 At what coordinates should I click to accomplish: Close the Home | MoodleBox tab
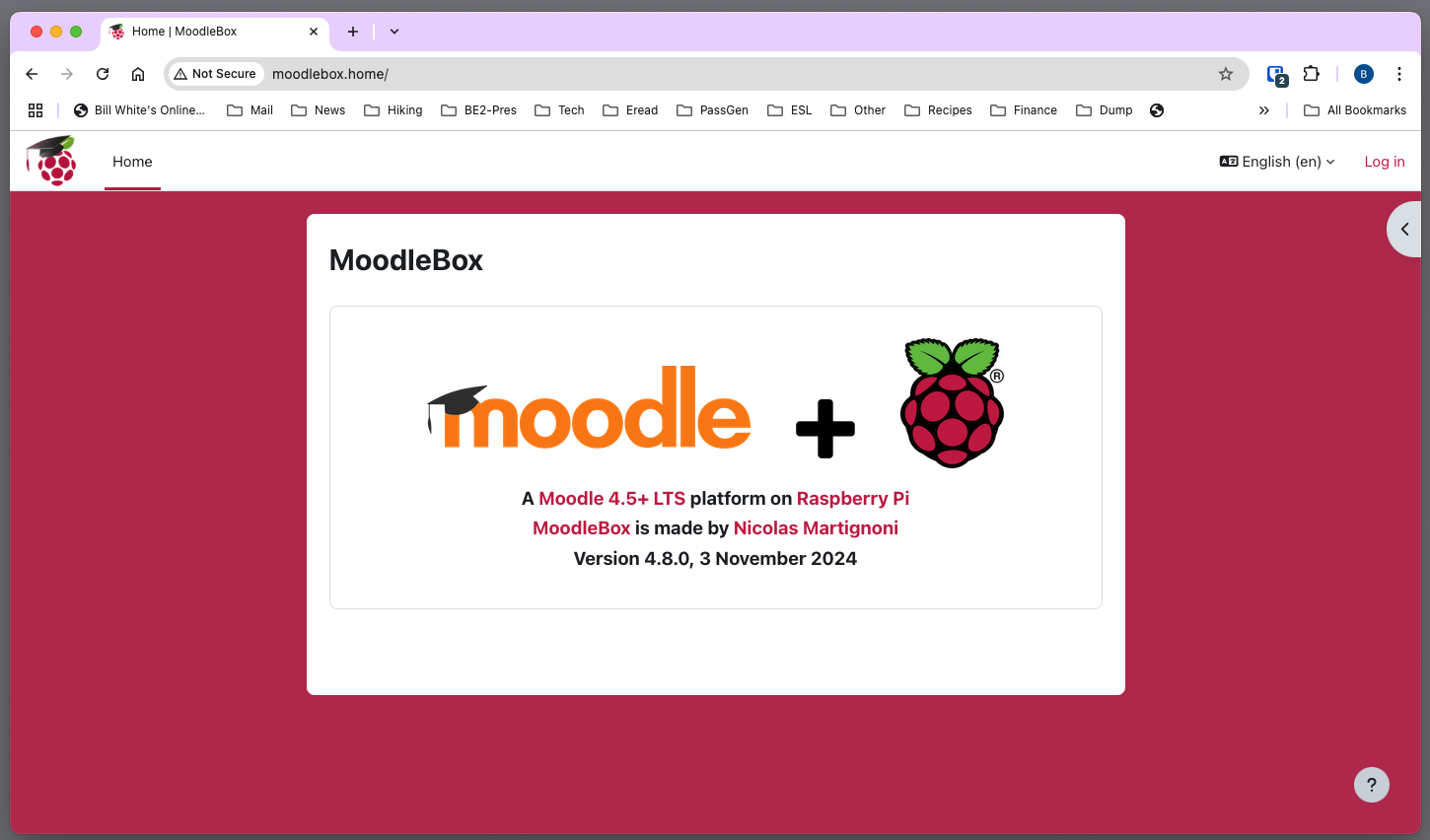[x=314, y=32]
